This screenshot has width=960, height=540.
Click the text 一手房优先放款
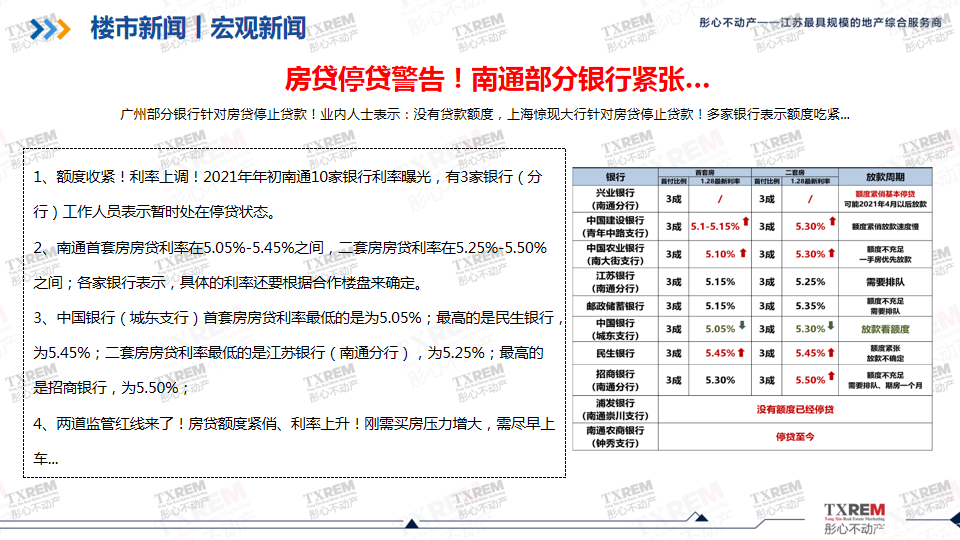tap(885, 259)
